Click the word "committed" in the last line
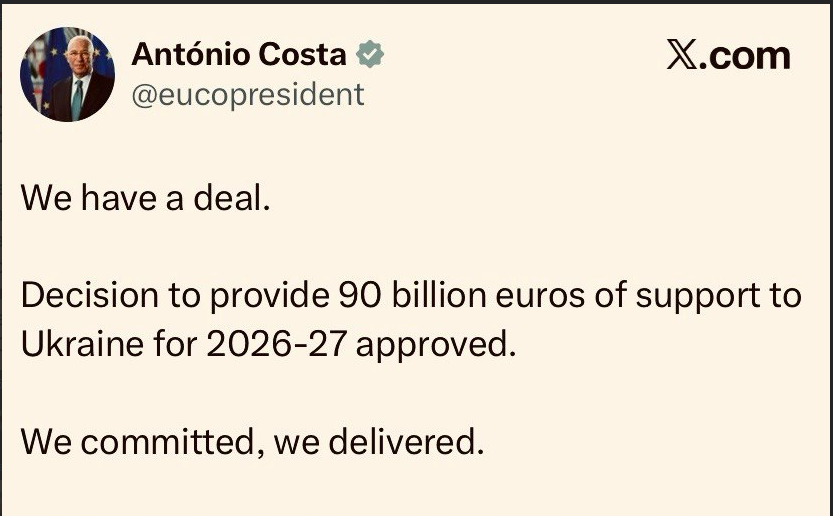Viewport: 833px width, 516px height. pos(173,440)
